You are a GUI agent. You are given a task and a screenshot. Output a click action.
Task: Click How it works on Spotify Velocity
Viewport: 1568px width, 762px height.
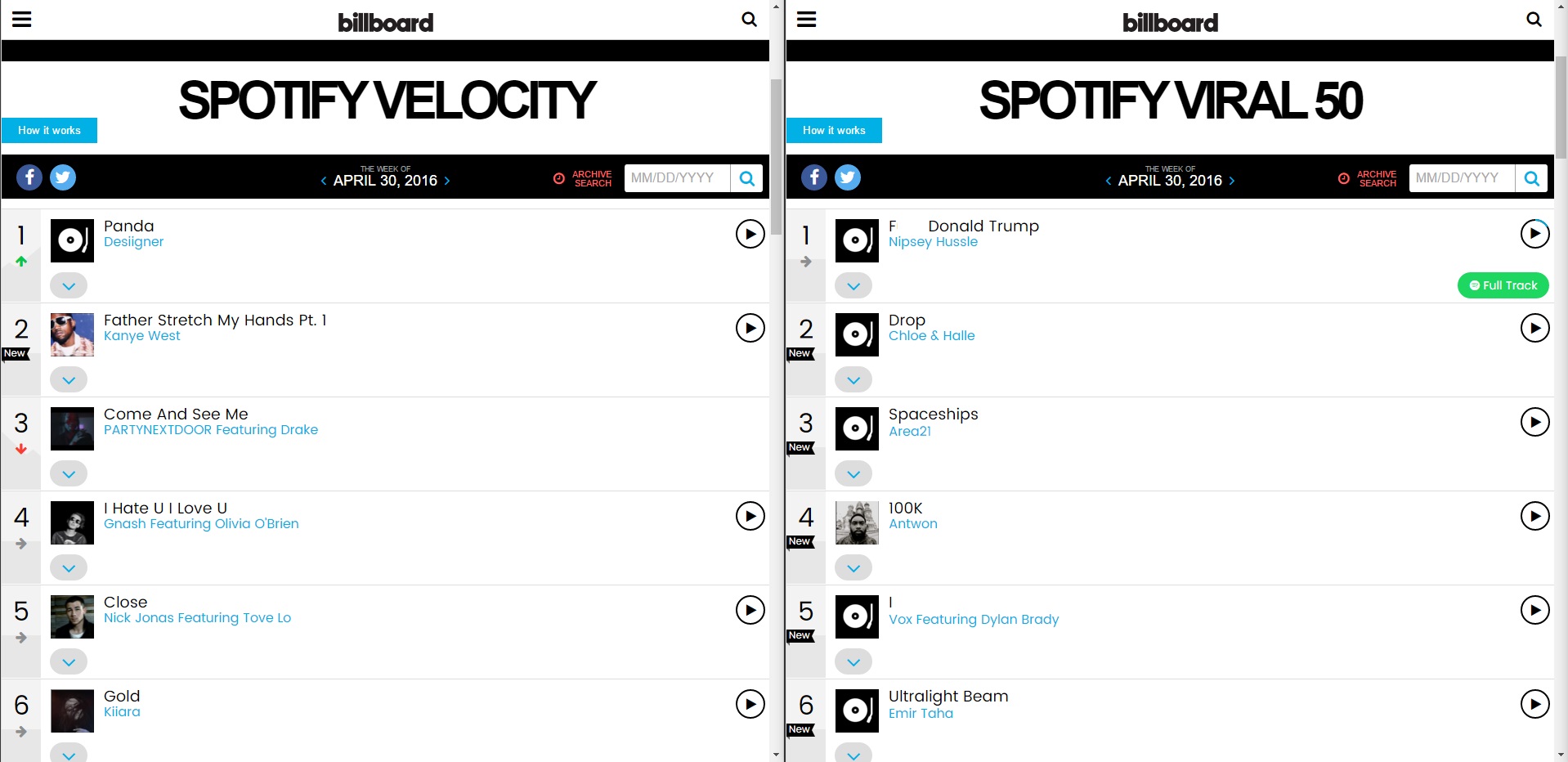point(49,131)
